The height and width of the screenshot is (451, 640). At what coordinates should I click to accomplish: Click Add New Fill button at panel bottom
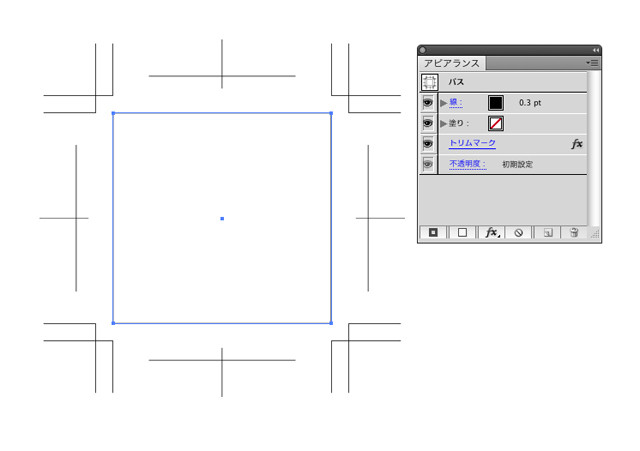point(462,232)
